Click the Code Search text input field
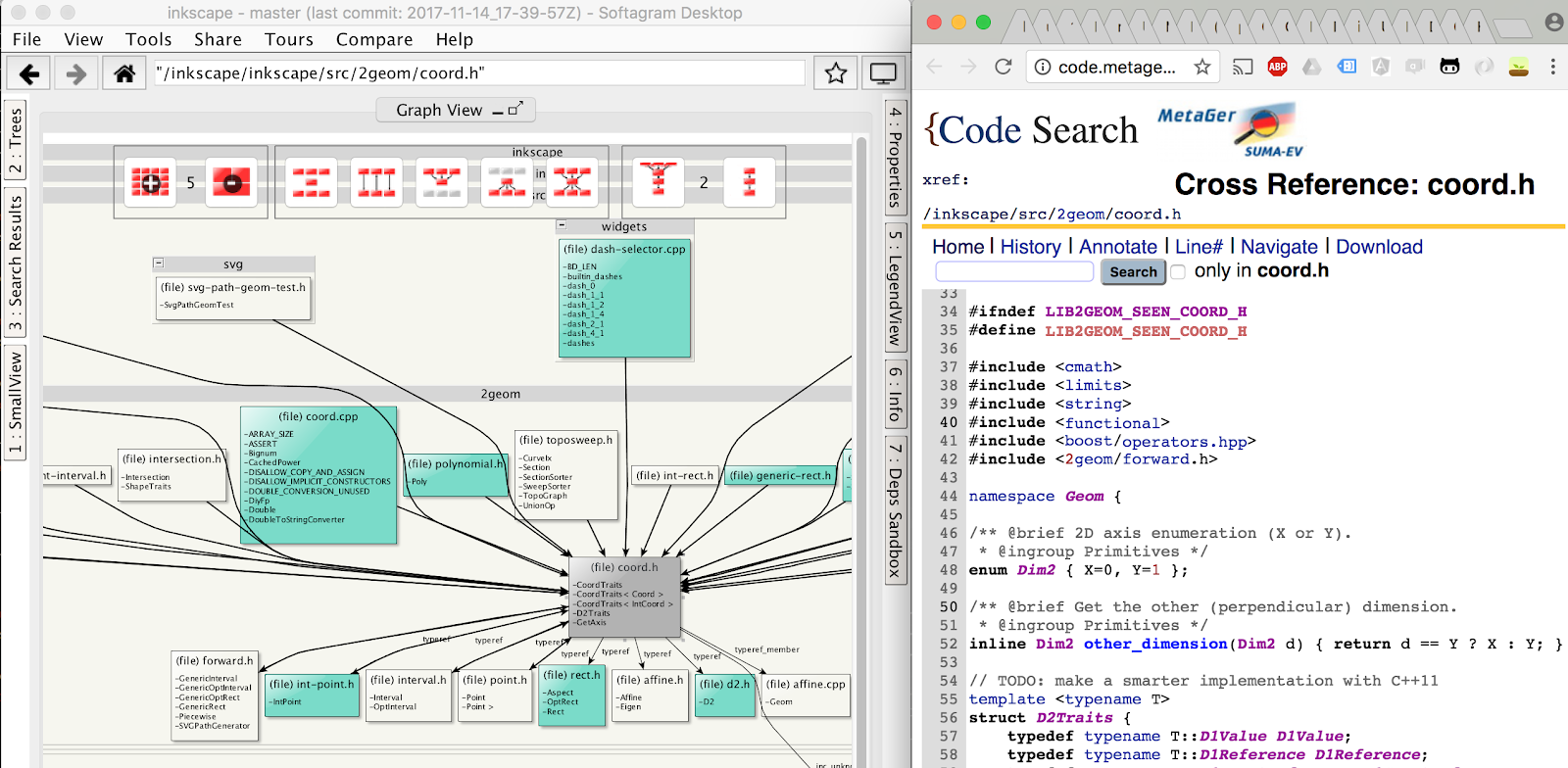Image resolution: width=1568 pixels, height=768 pixels. click(x=1013, y=271)
